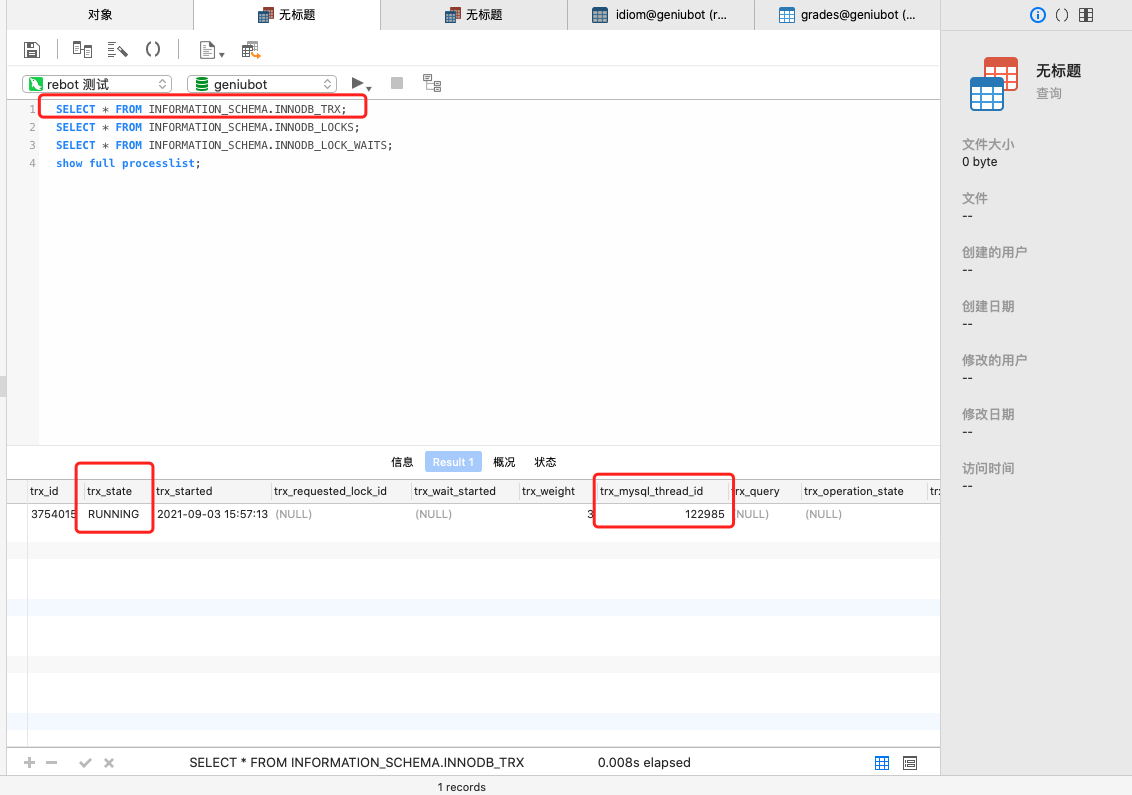Click the 0.008s elapsed status text
This screenshot has height=795, width=1132.
[644, 763]
